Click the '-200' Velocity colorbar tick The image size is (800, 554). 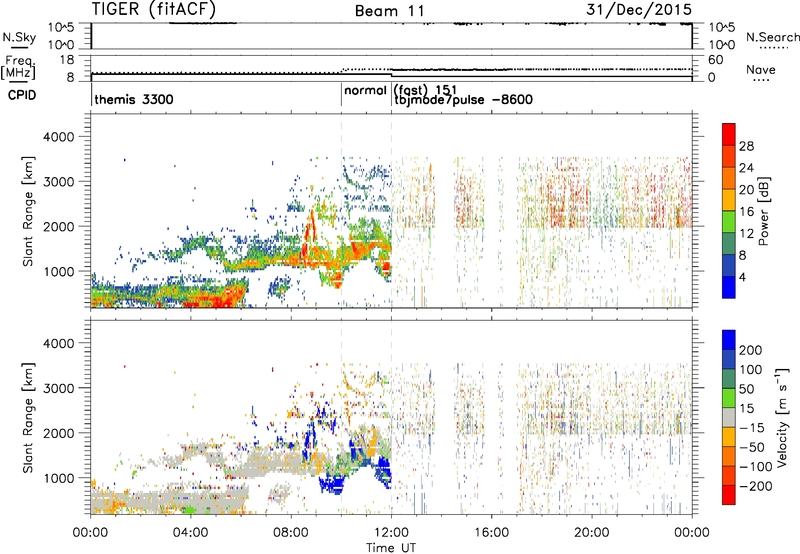point(754,486)
